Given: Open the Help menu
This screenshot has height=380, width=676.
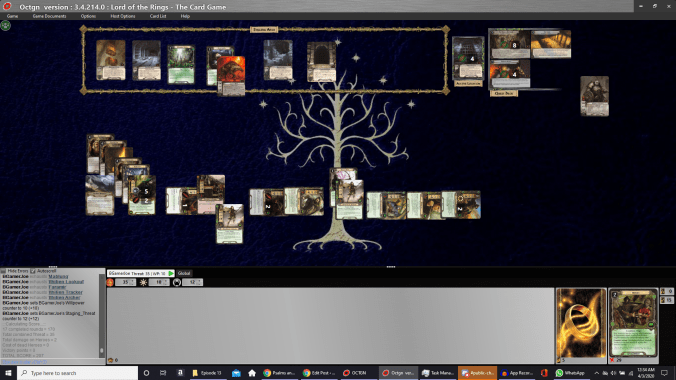Looking at the screenshot, I should coord(185,16).
